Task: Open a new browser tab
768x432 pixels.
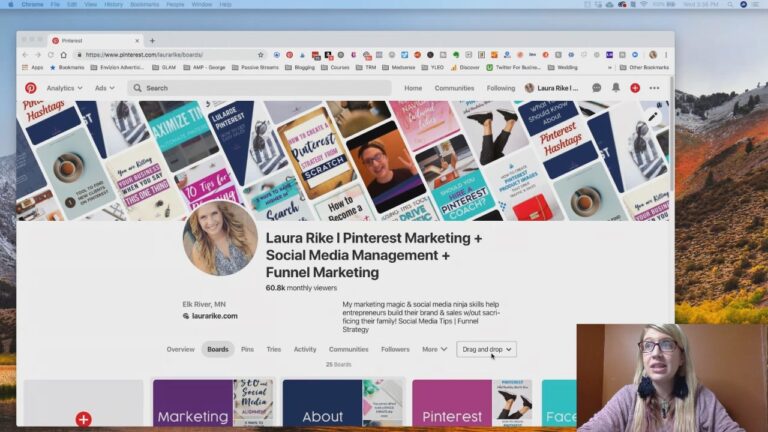Action: (x=152, y=41)
